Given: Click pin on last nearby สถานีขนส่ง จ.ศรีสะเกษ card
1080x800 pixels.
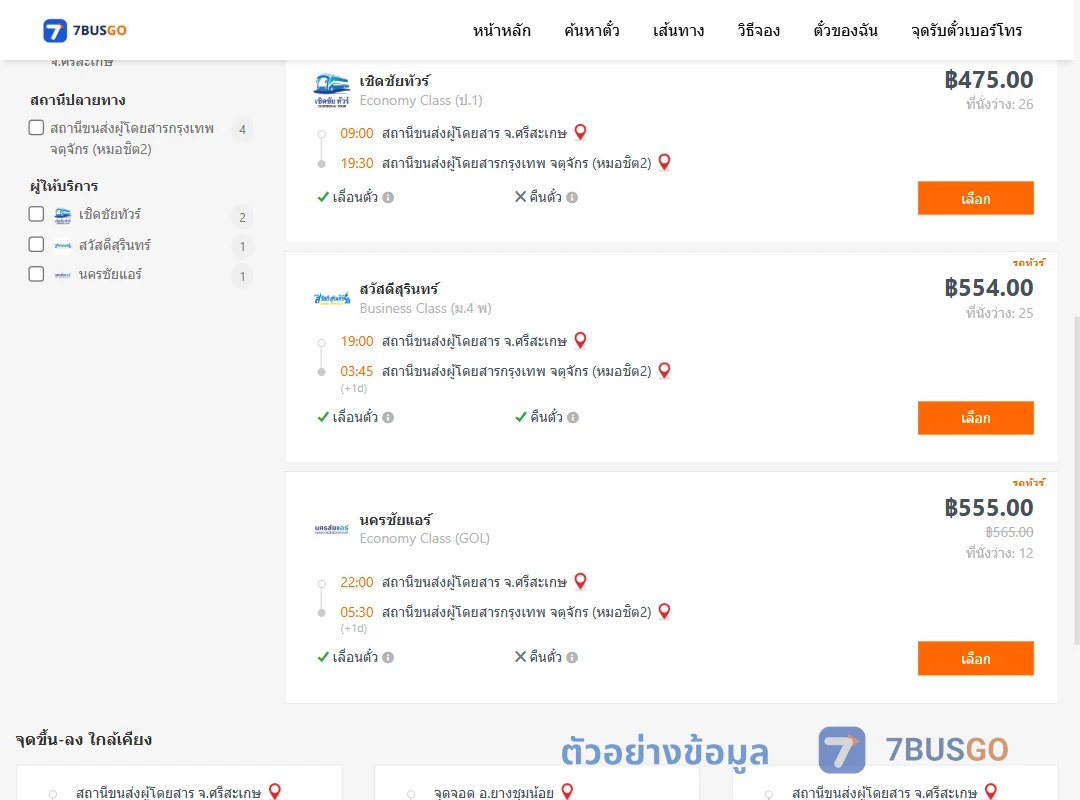Looking at the screenshot, I should (x=990, y=791).
